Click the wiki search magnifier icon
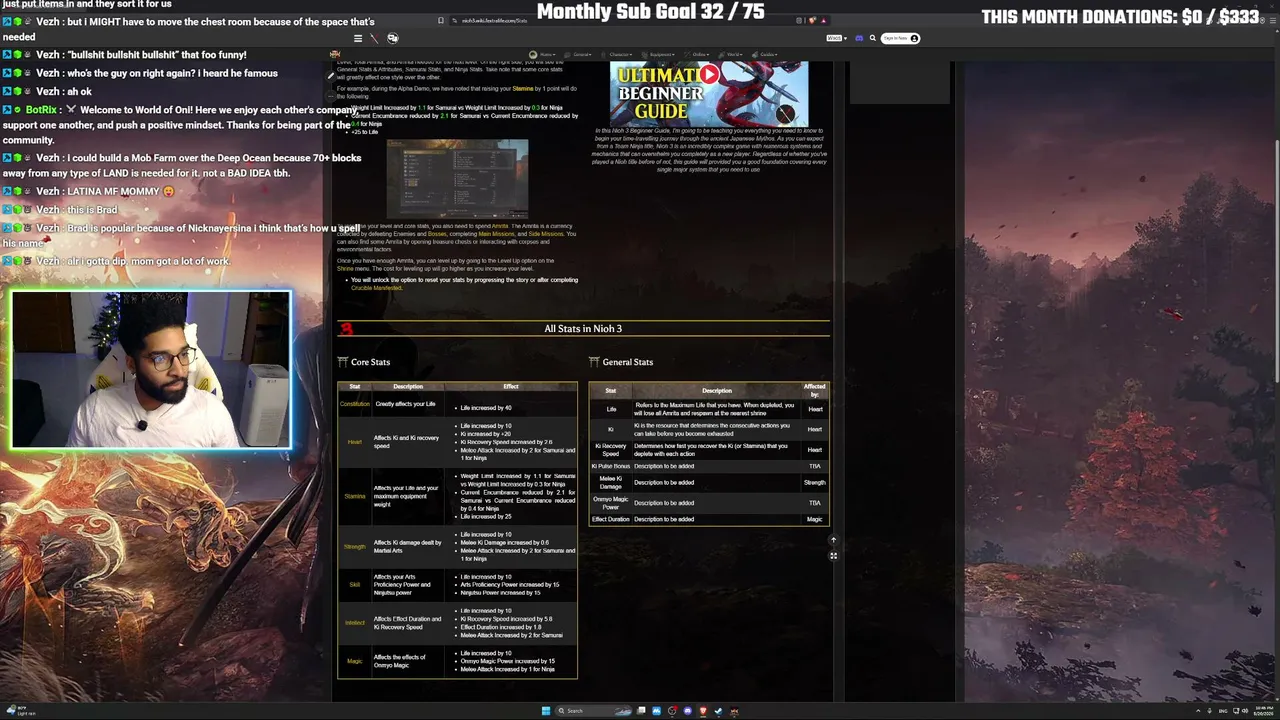 click(872, 38)
